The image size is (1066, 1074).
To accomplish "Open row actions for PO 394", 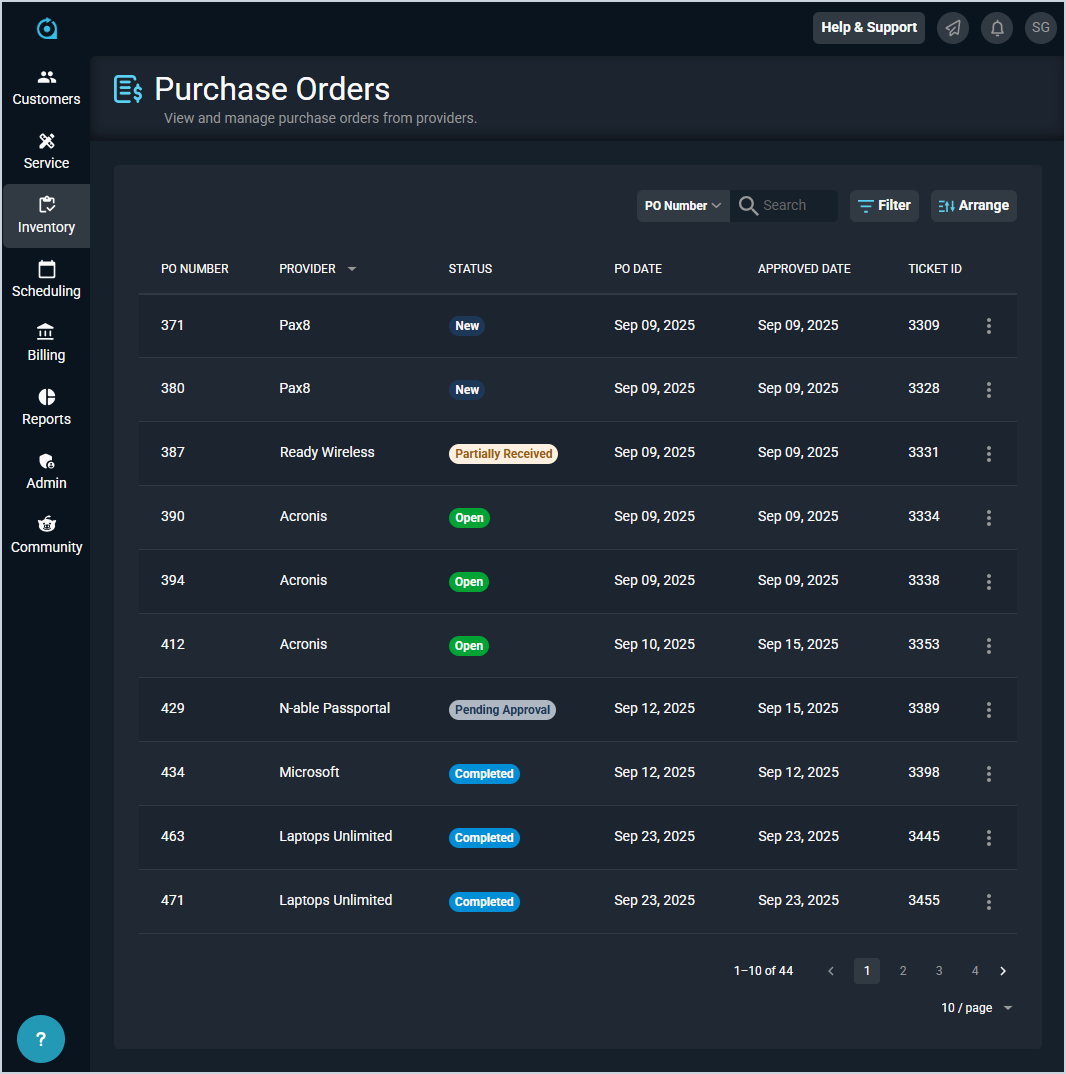I will point(989,582).
